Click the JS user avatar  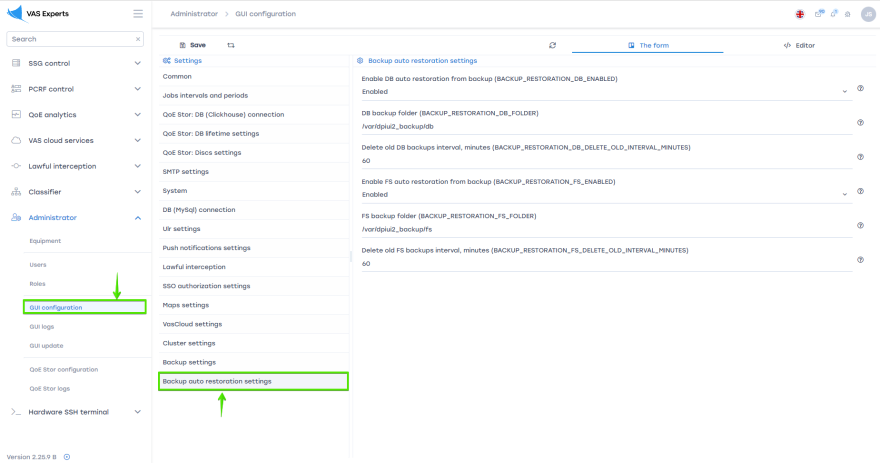pyautogui.click(x=866, y=14)
